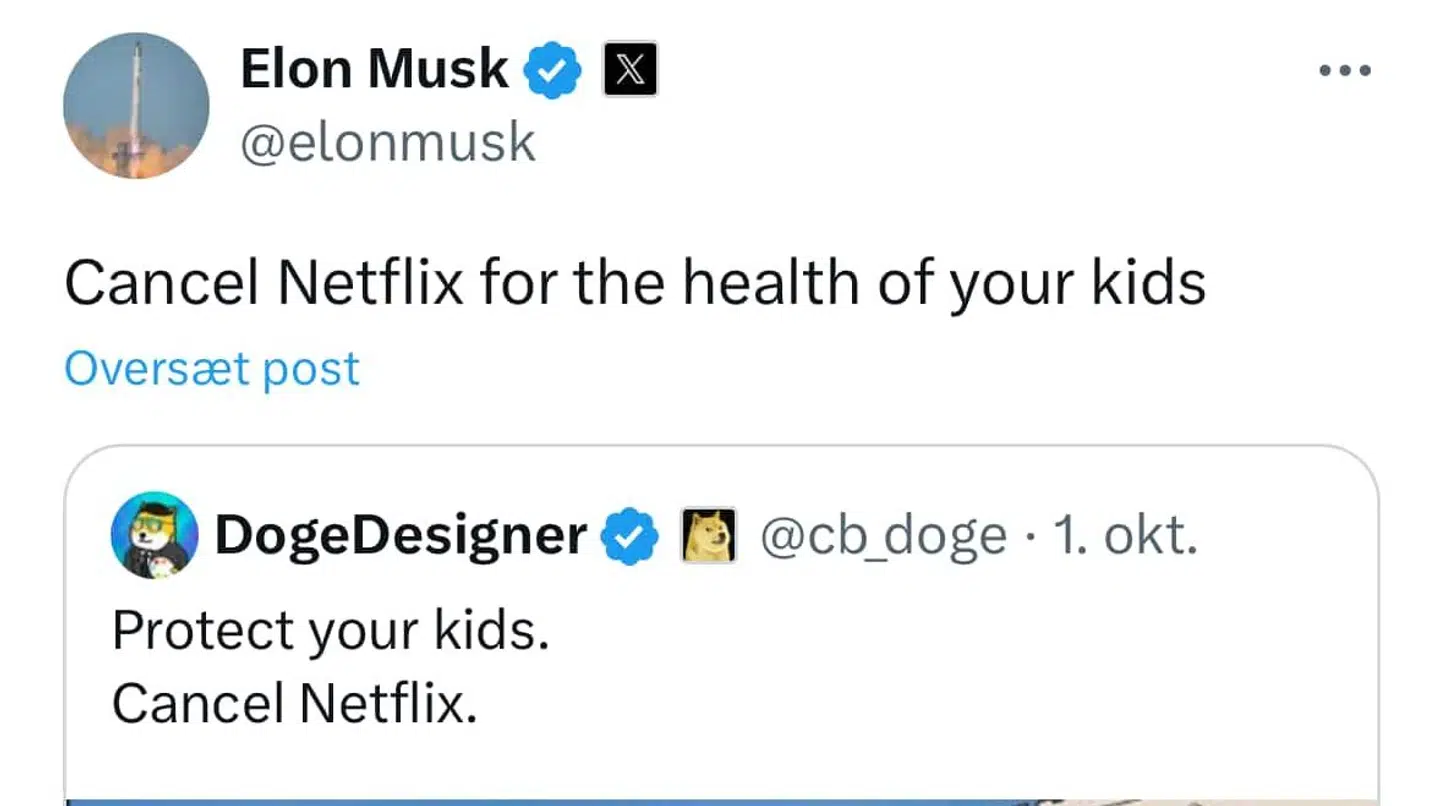
Task: Click the word "health" in the main post
Action: [772, 284]
